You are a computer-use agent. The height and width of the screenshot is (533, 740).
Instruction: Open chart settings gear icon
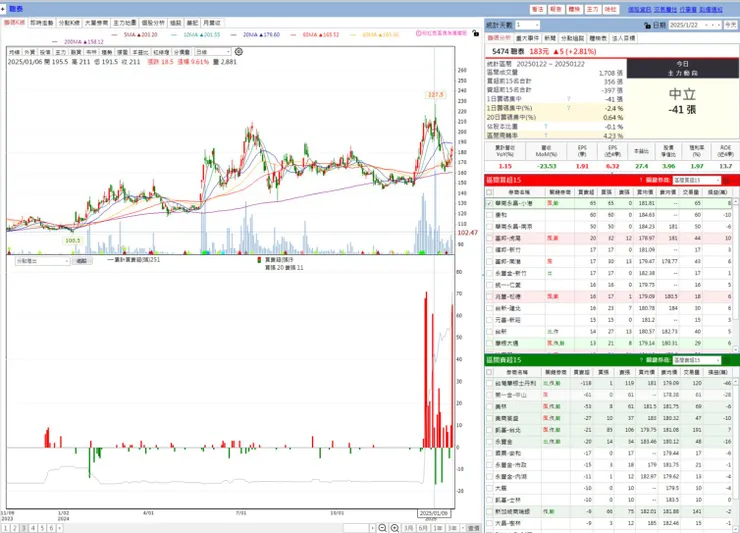tap(239, 51)
